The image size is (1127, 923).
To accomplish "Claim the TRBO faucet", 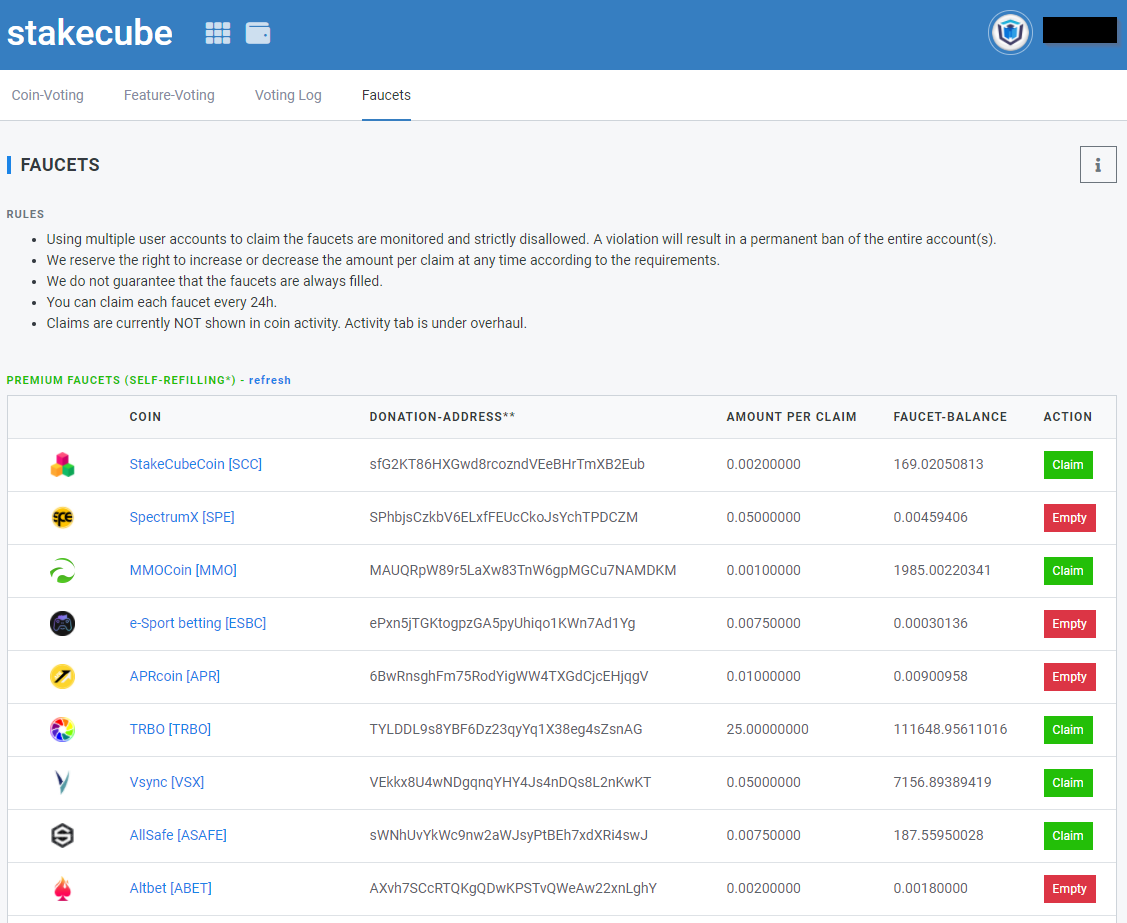I will [1068, 730].
